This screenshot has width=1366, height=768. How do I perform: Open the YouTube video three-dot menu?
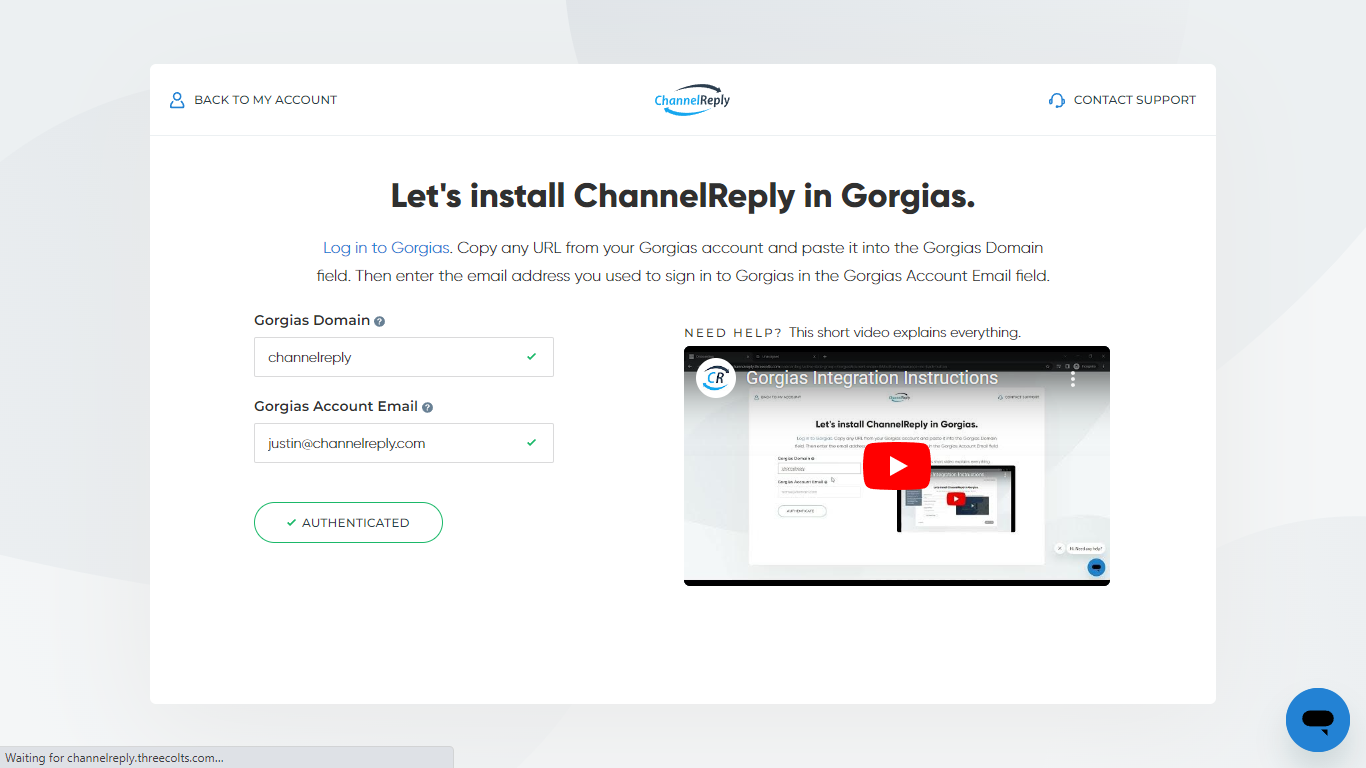tap(1073, 379)
